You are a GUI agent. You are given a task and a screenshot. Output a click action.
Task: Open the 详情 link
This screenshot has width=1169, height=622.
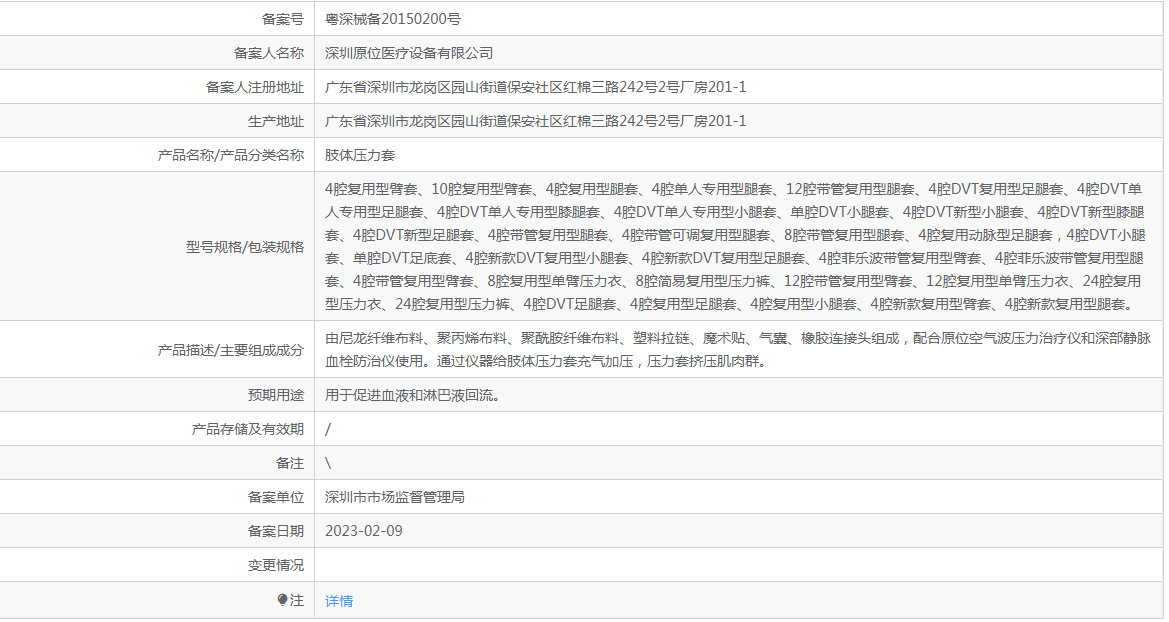pos(339,601)
